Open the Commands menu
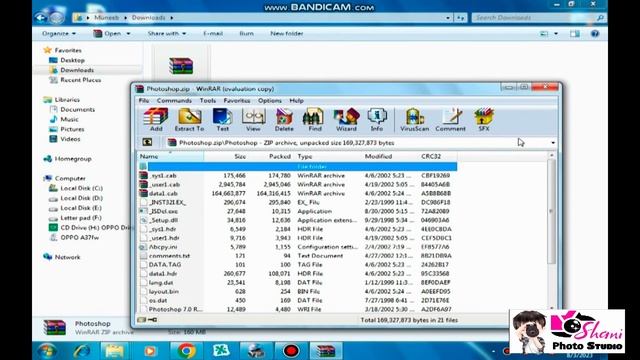Viewport: 640px width, 360px height. (174, 100)
